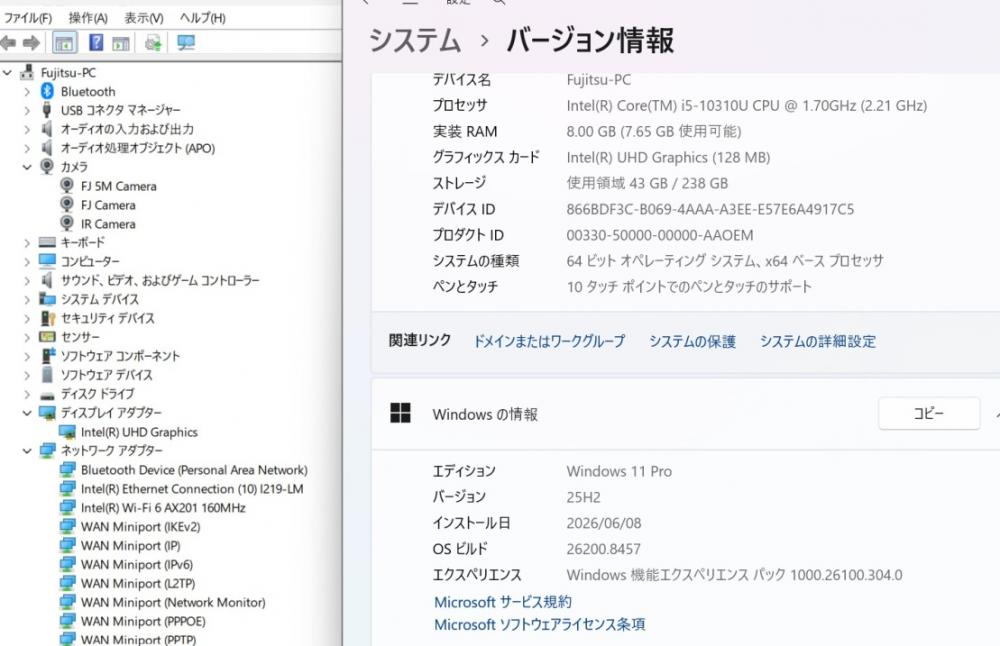The width and height of the screenshot is (1000, 646).
Task: Open Microsoft サービス規約 link
Action: [503, 602]
